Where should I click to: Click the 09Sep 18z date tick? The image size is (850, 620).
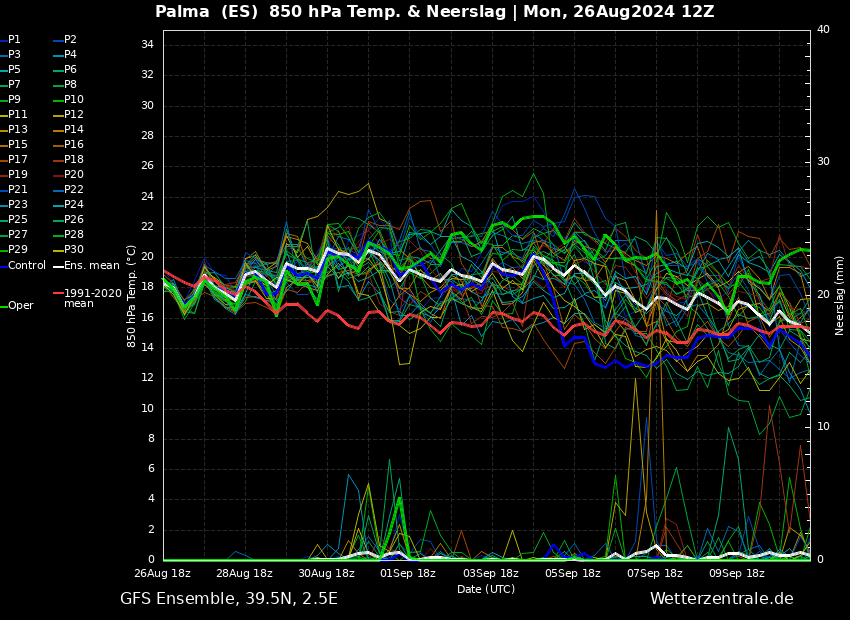coord(737,574)
